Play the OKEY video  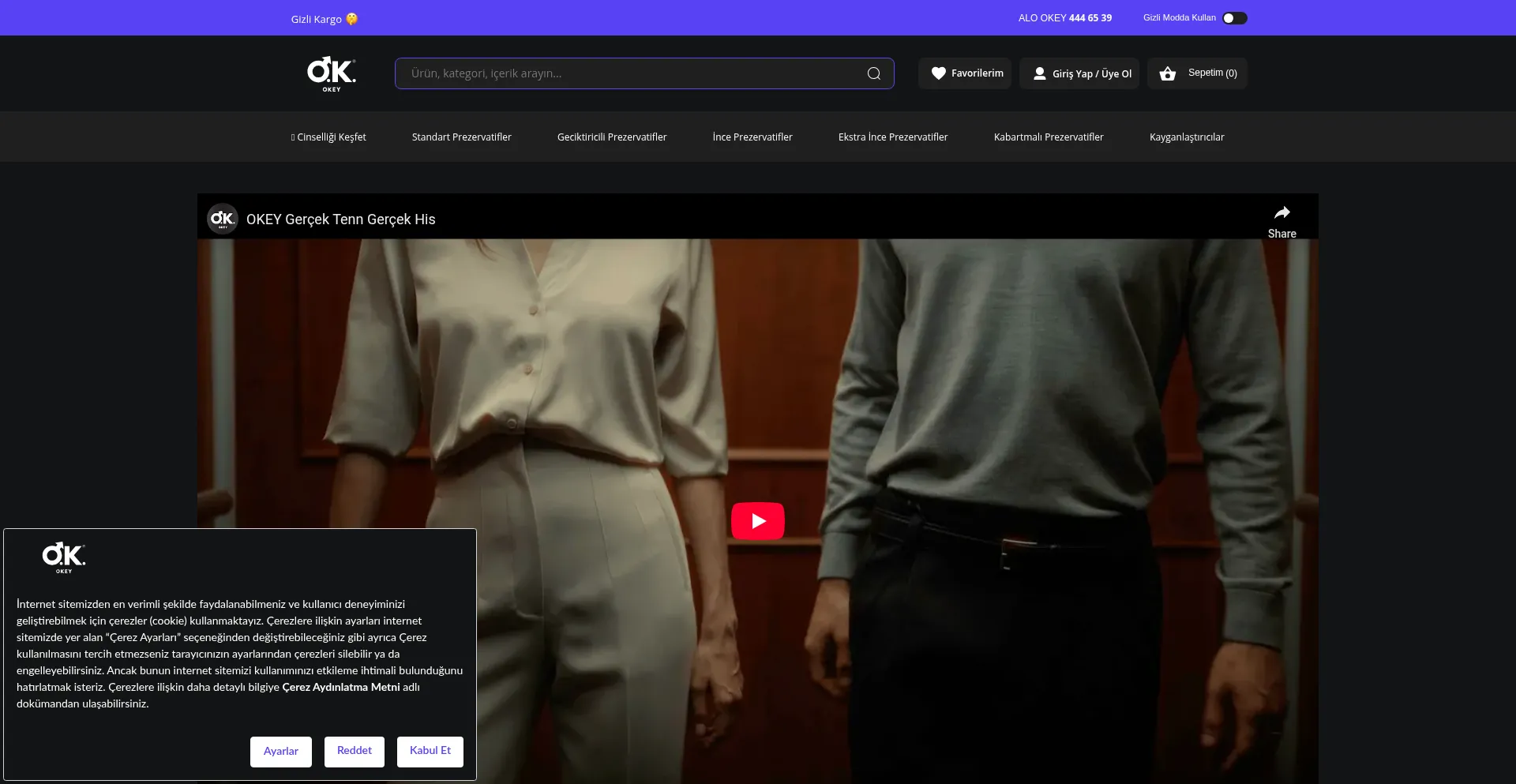757,521
